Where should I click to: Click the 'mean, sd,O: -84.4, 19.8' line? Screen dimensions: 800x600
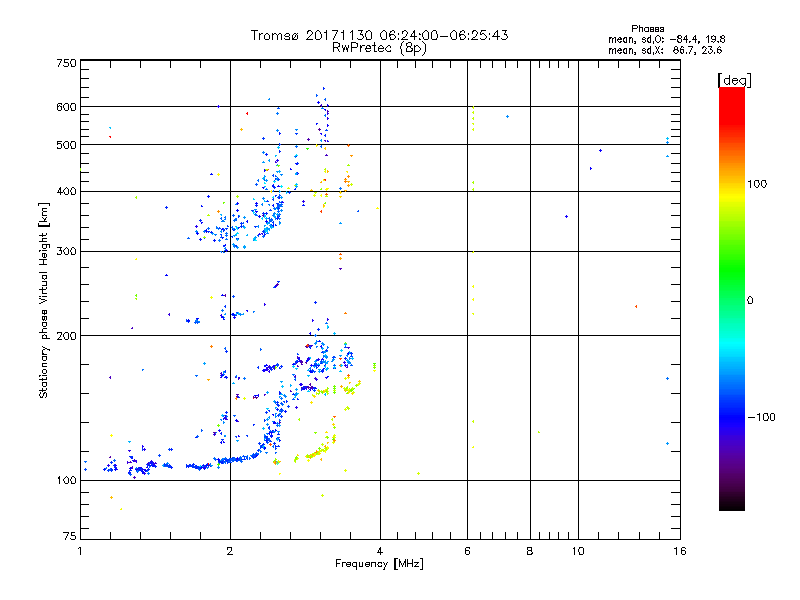(x=666, y=39)
